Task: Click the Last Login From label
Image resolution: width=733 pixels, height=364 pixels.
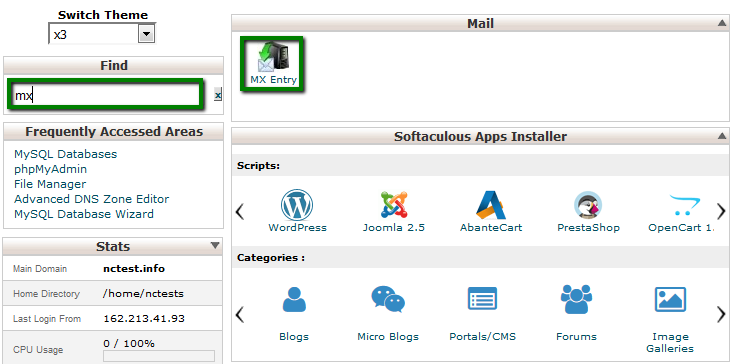Action: click(x=47, y=319)
